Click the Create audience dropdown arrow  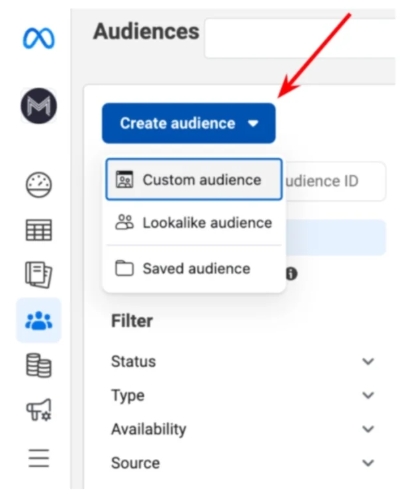pyautogui.click(x=253, y=124)
